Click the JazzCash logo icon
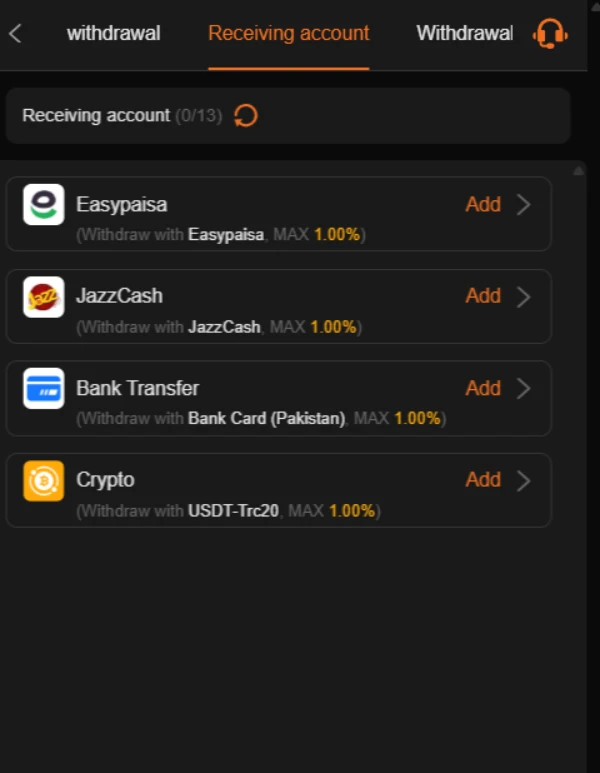The image size is (600, 773). pos(44,297)
